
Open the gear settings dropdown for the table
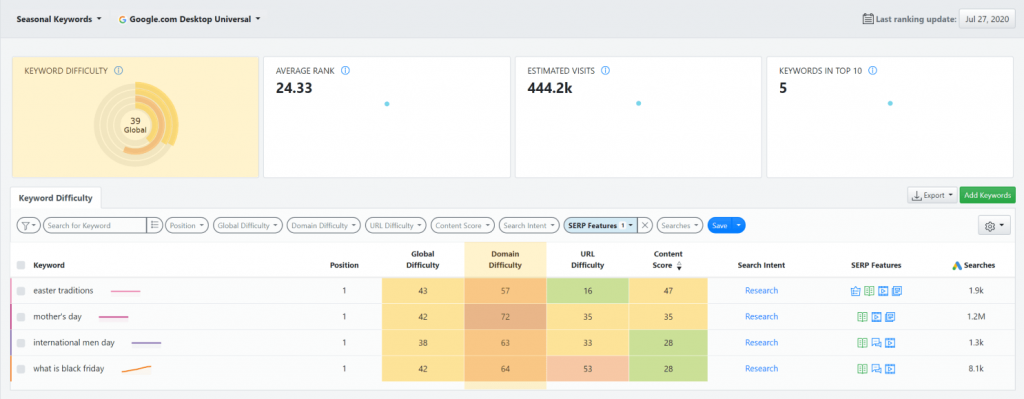(x=995, y=225)
